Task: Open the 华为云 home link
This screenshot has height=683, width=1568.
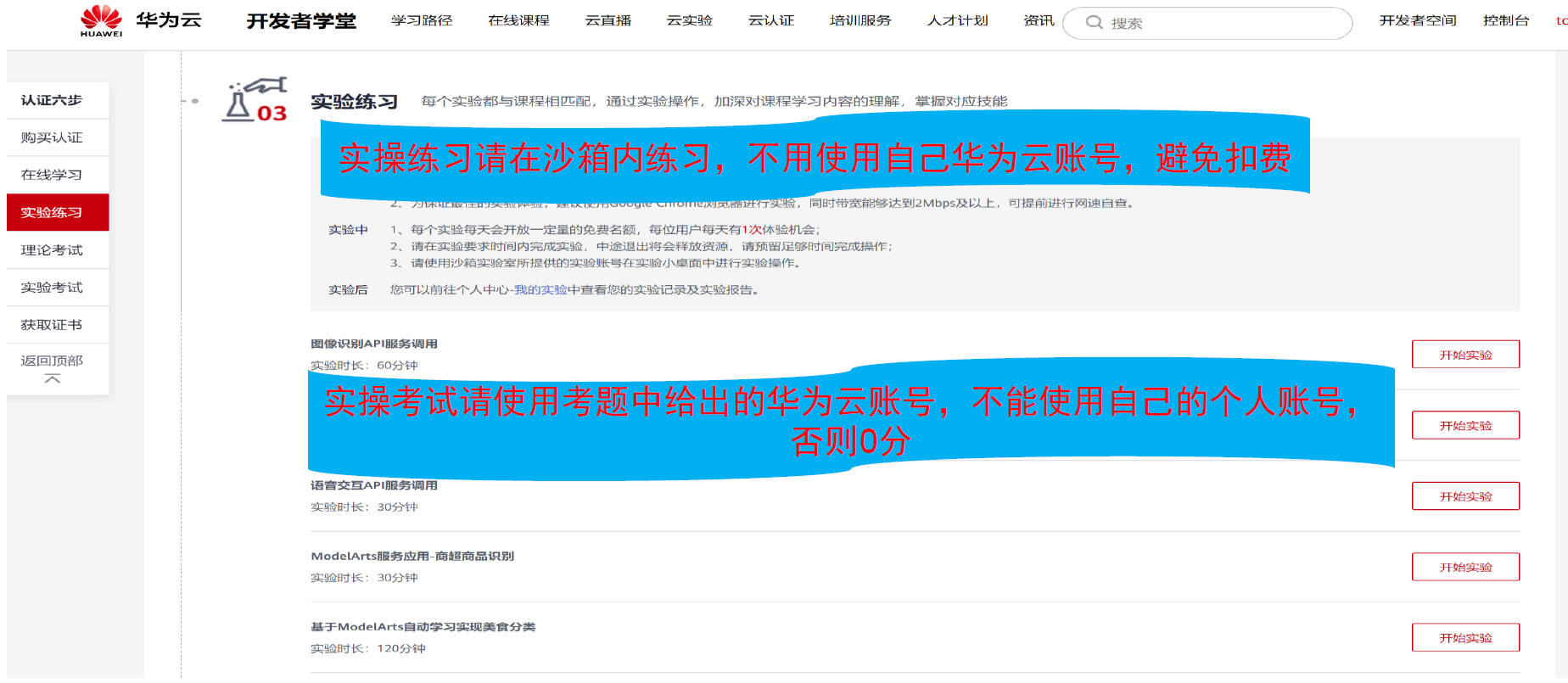Action: [x=169, y=20]
